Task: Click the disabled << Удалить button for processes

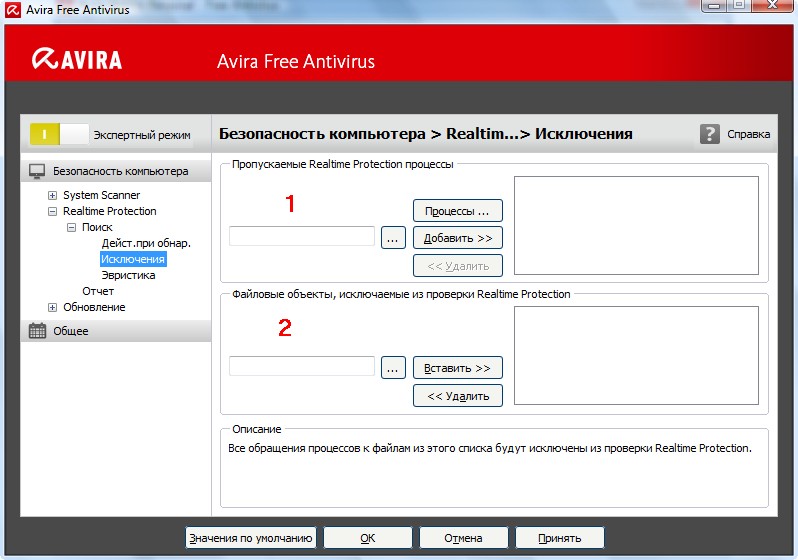Action: coord(458,266)
